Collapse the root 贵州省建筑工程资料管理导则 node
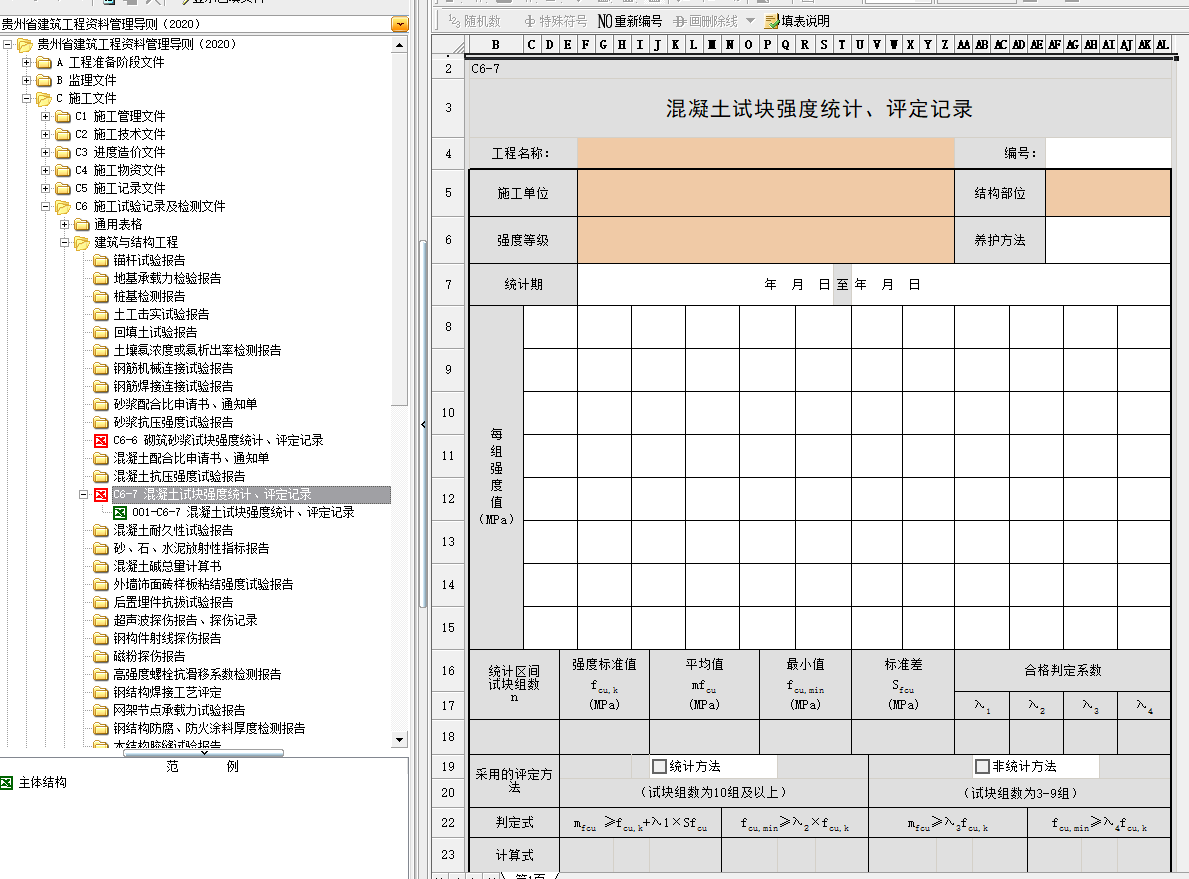This screenshot has width=1189, height=879. (x=8, y=45)
